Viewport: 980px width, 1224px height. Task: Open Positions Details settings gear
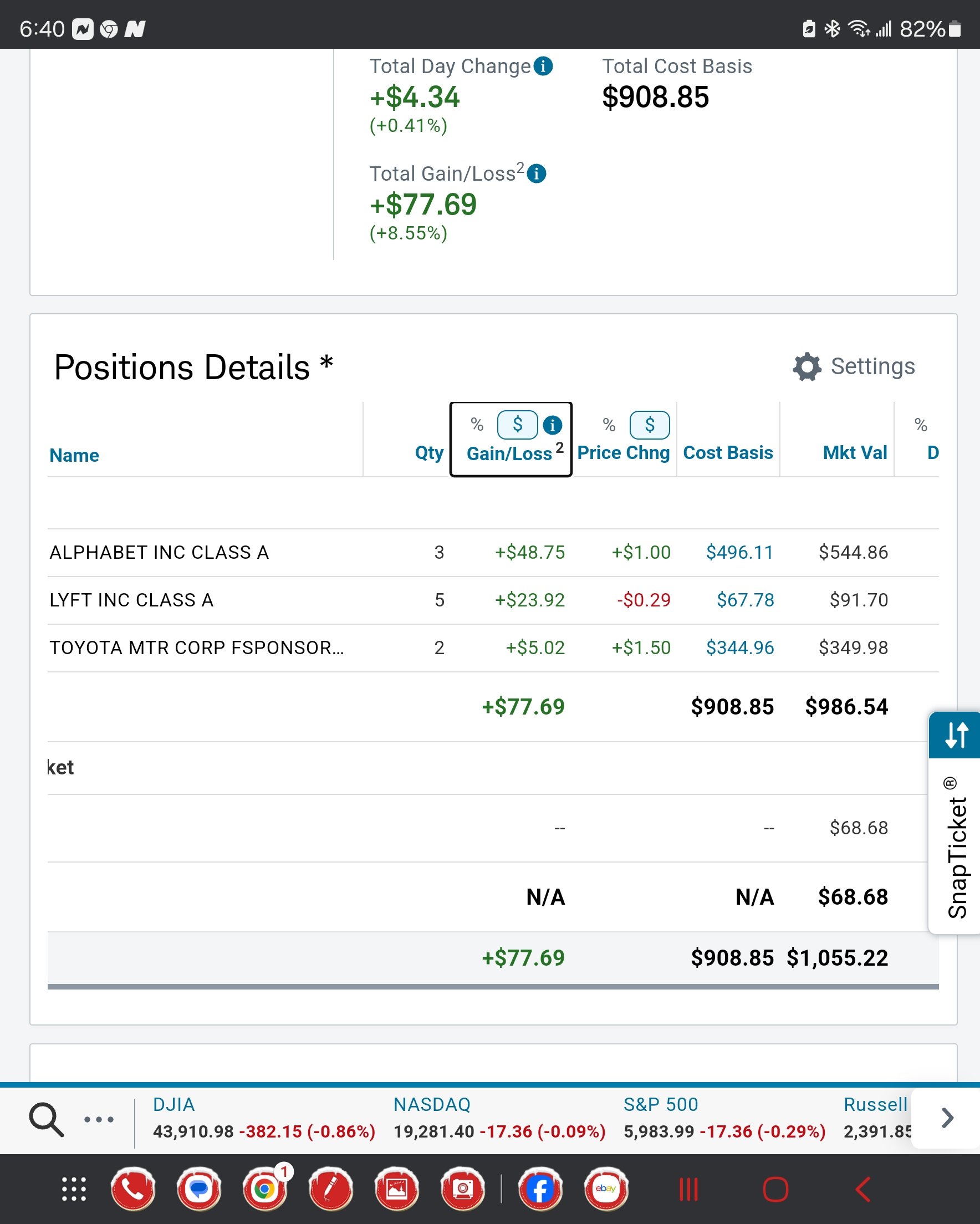click(x=807, y=367)
